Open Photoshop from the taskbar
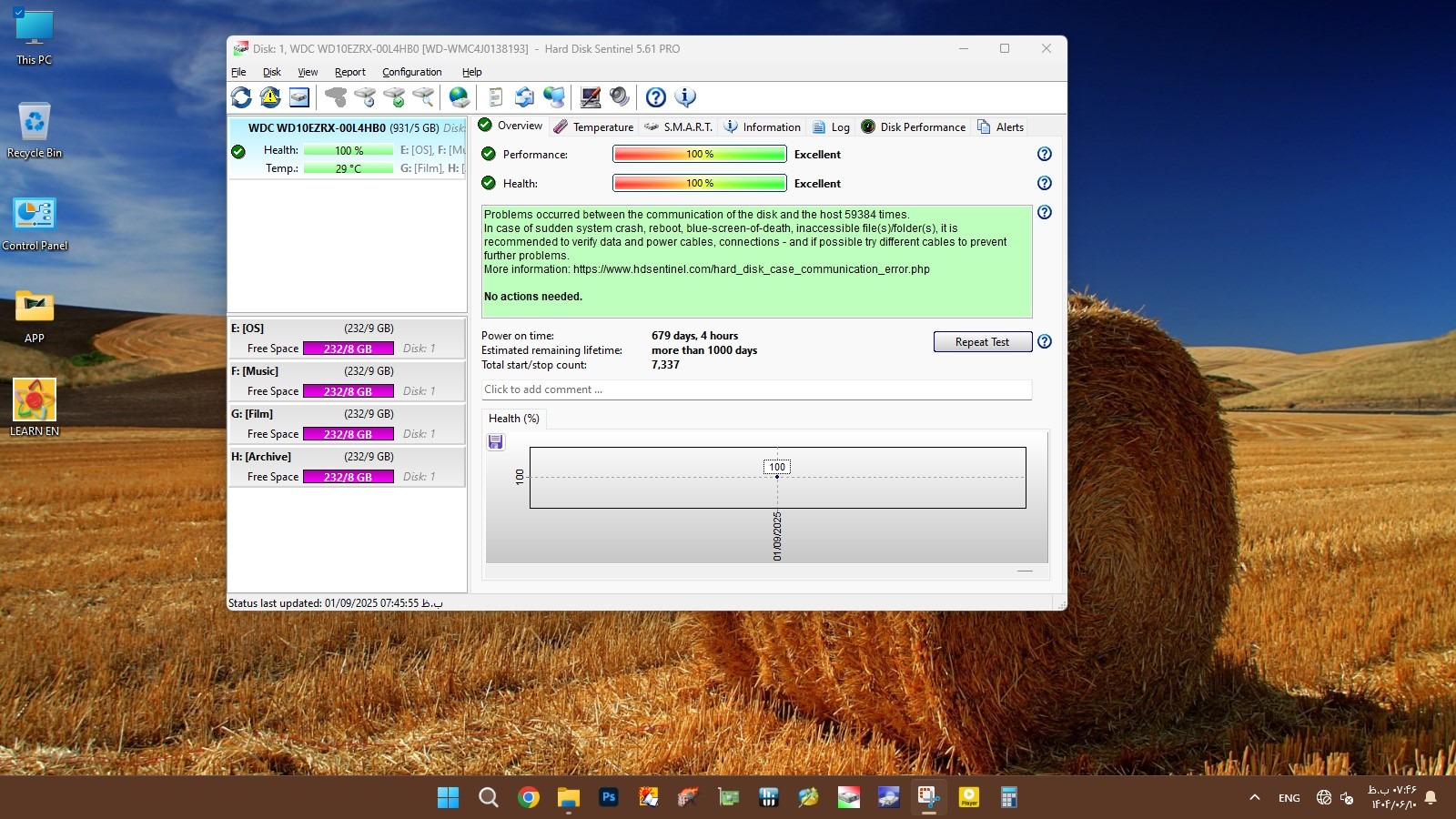The image size is (1456, 819). coord(609,798)
